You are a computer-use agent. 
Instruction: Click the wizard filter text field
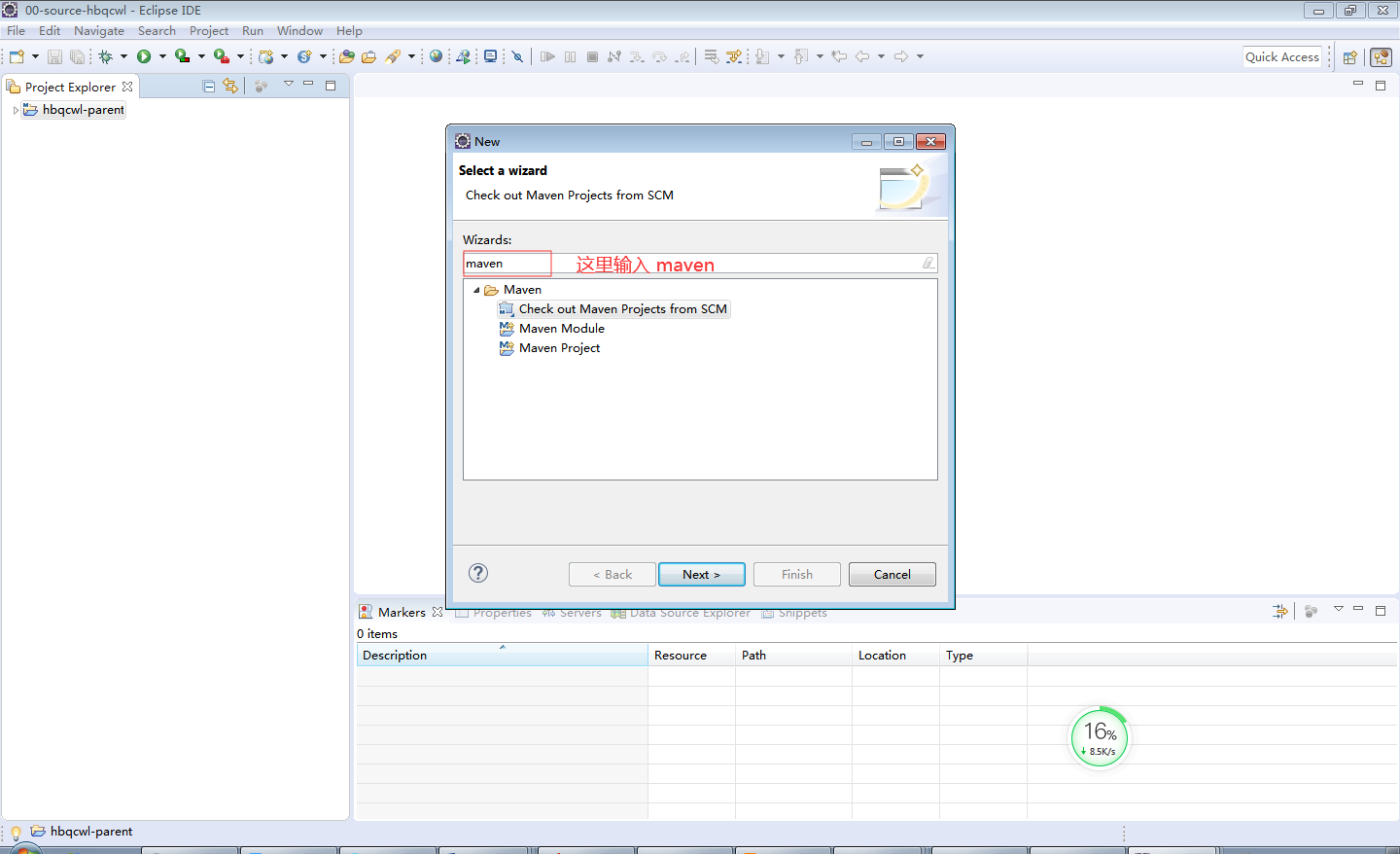(x=700, y=264)
